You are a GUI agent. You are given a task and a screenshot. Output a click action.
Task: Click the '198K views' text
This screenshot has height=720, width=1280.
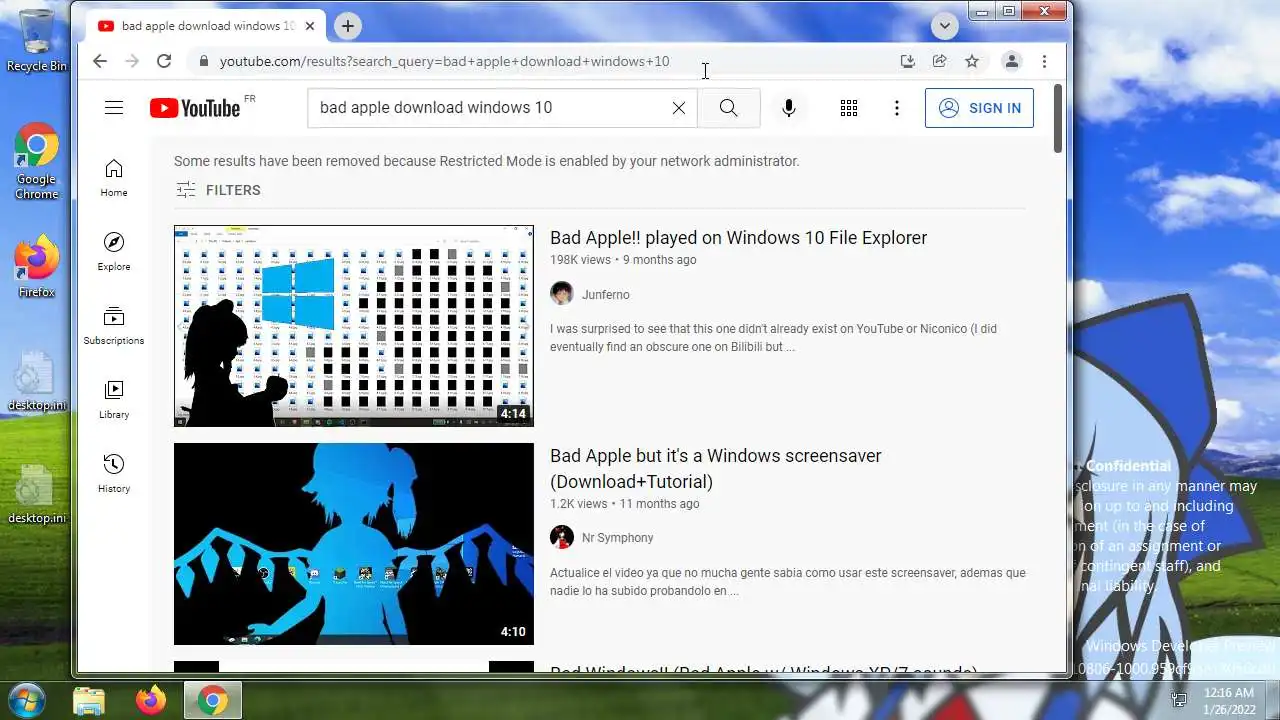tap(580, 260)
